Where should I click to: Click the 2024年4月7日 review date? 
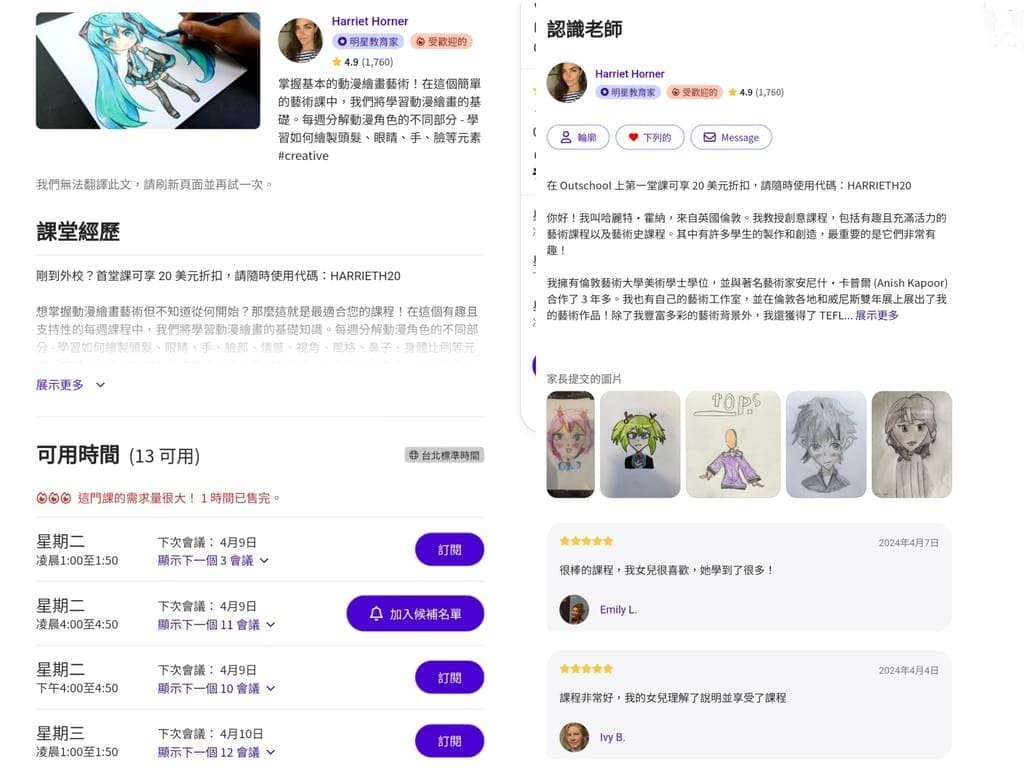pos(908,543)
